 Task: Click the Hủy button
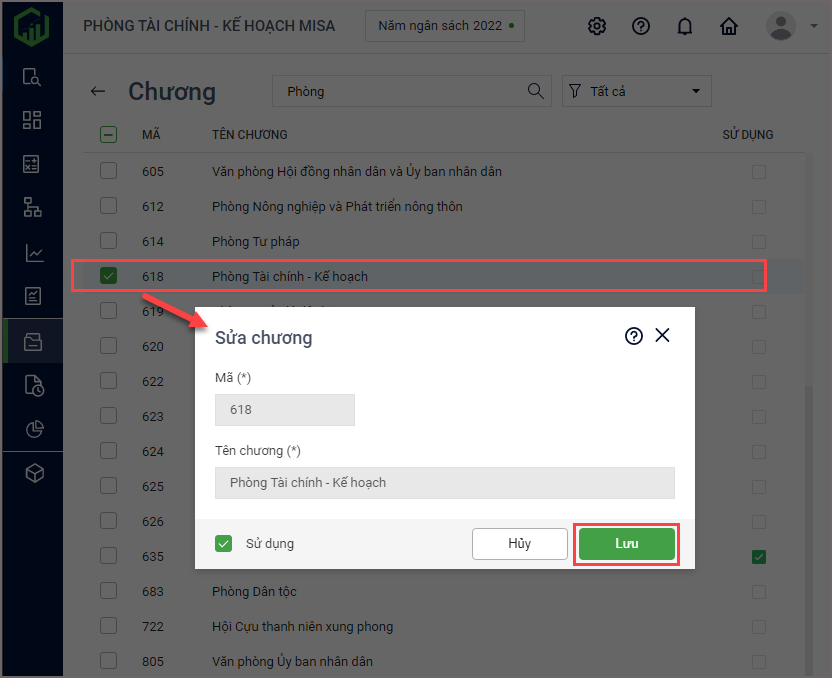(519, 544)
